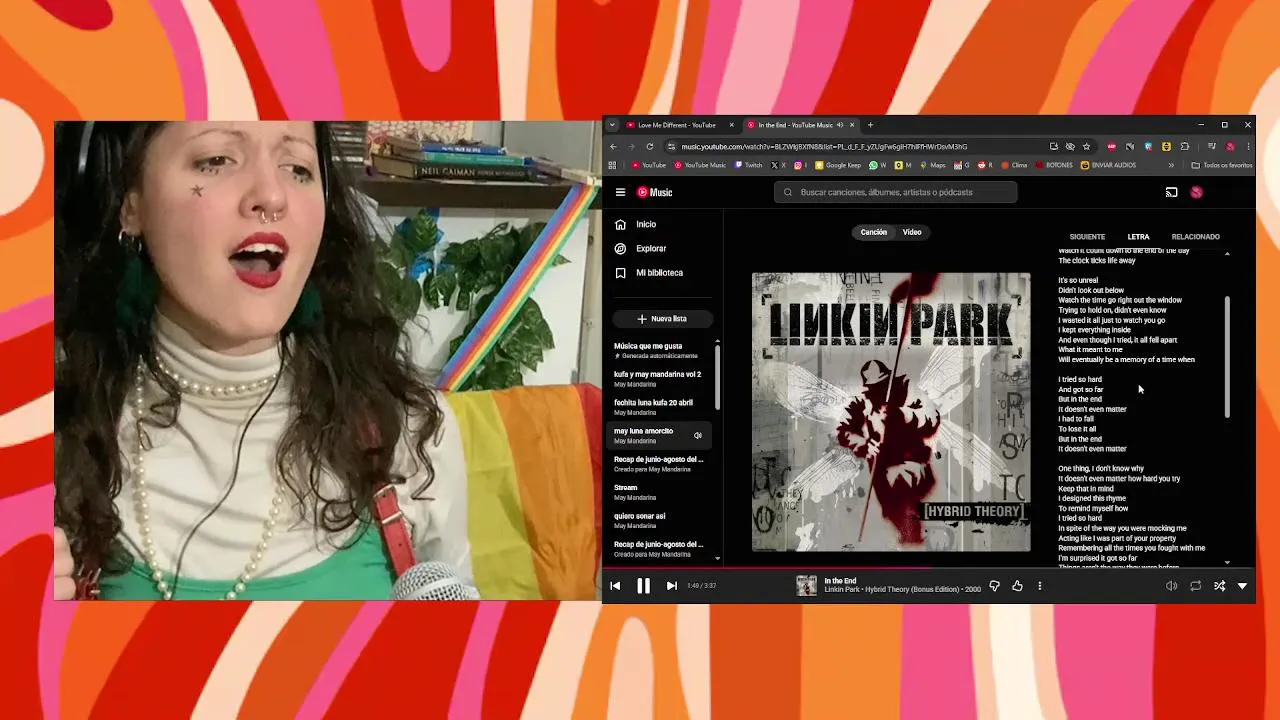Click the playlist sidebar scrollbar
The height and width of the screenshot is (720, 1280).
[x=717, y=378]
